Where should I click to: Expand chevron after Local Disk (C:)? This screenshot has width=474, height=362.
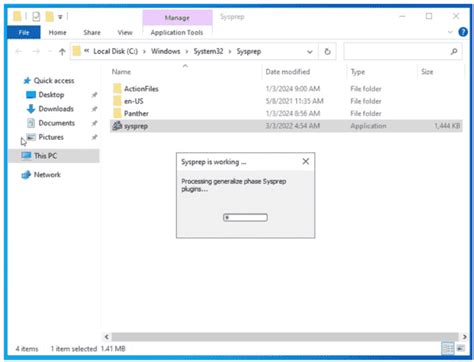tap(144, 52)
